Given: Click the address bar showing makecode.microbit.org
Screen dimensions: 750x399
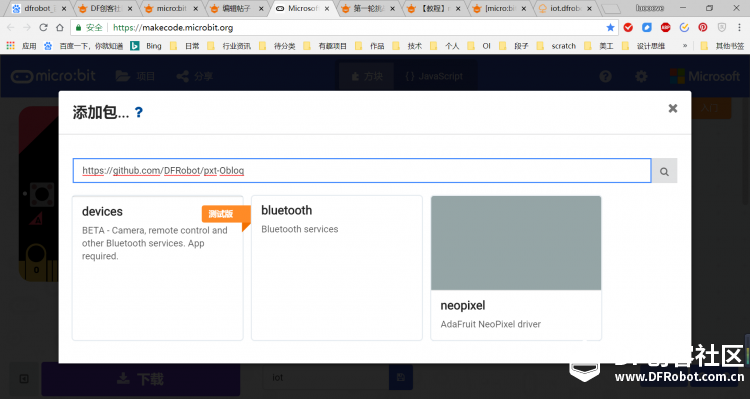Looking at the screenshot, I should (344, 28).
